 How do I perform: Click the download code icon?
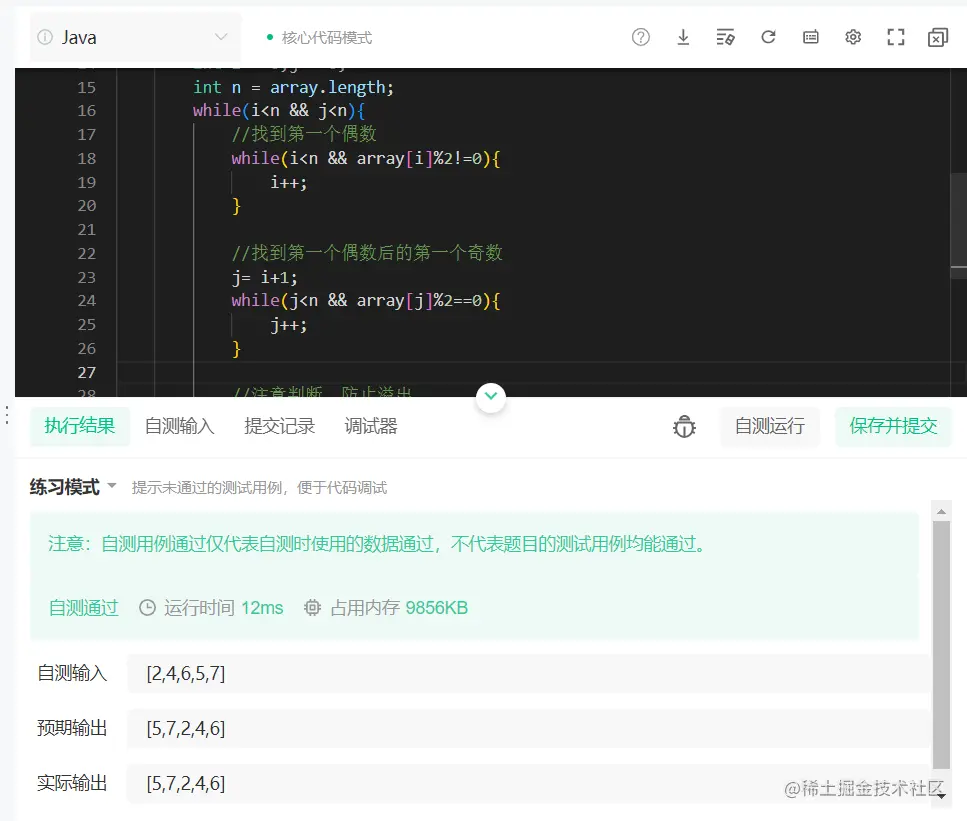(683, 38)
